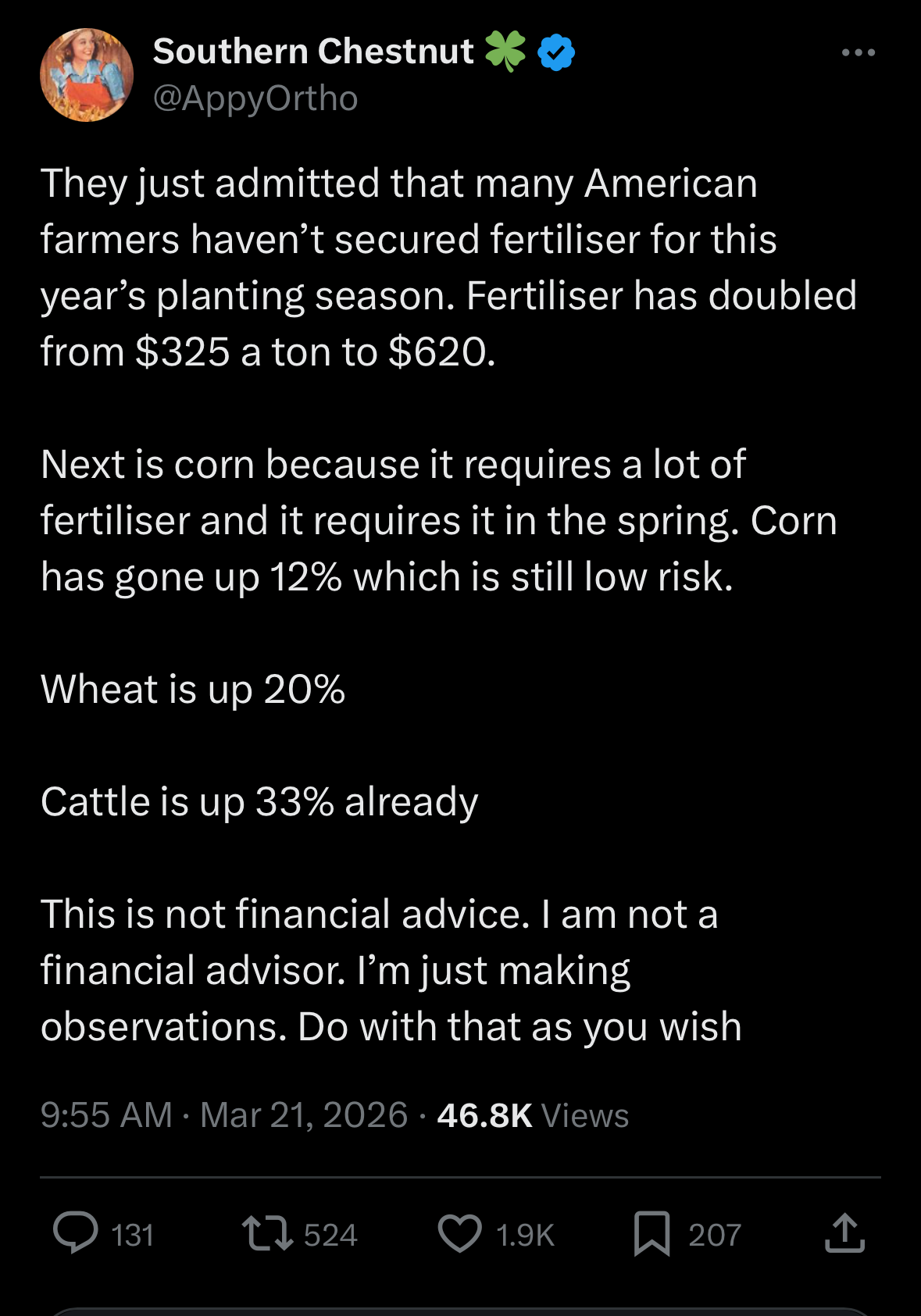Click the blue verified checkmark badge
The height and width of the screenshot is (1316, 921).
(x=556, y=52)
